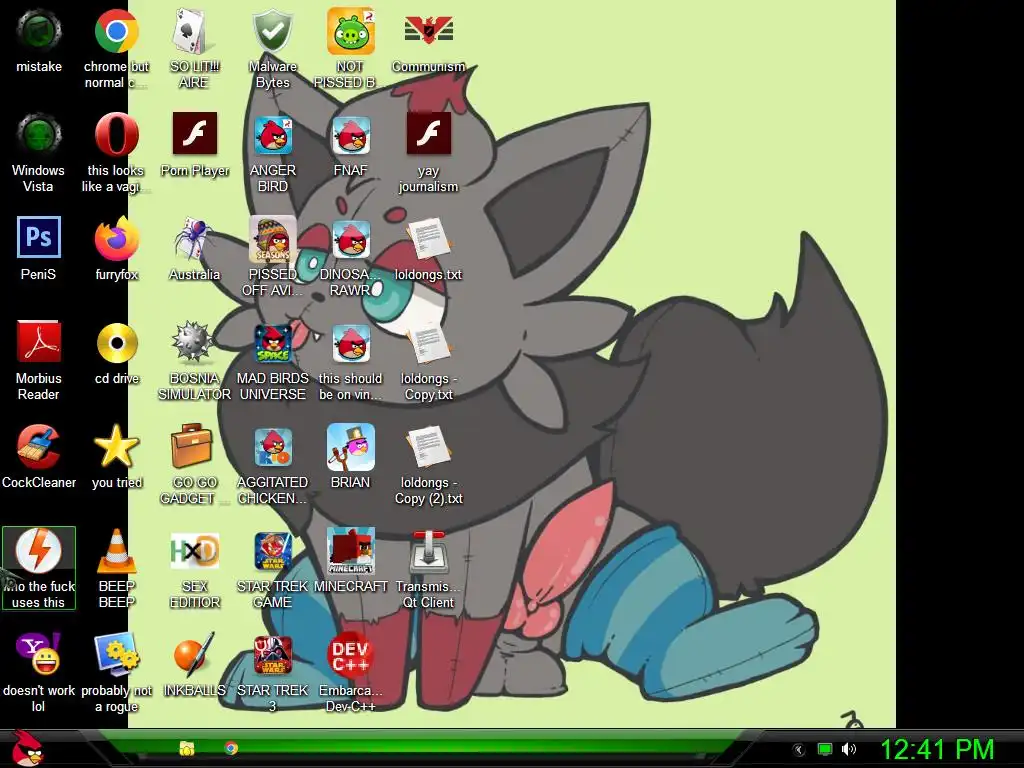The image size is (1024, 768).
Task: Launch the Transmission Qt Client icon
Action: (428, 551)
